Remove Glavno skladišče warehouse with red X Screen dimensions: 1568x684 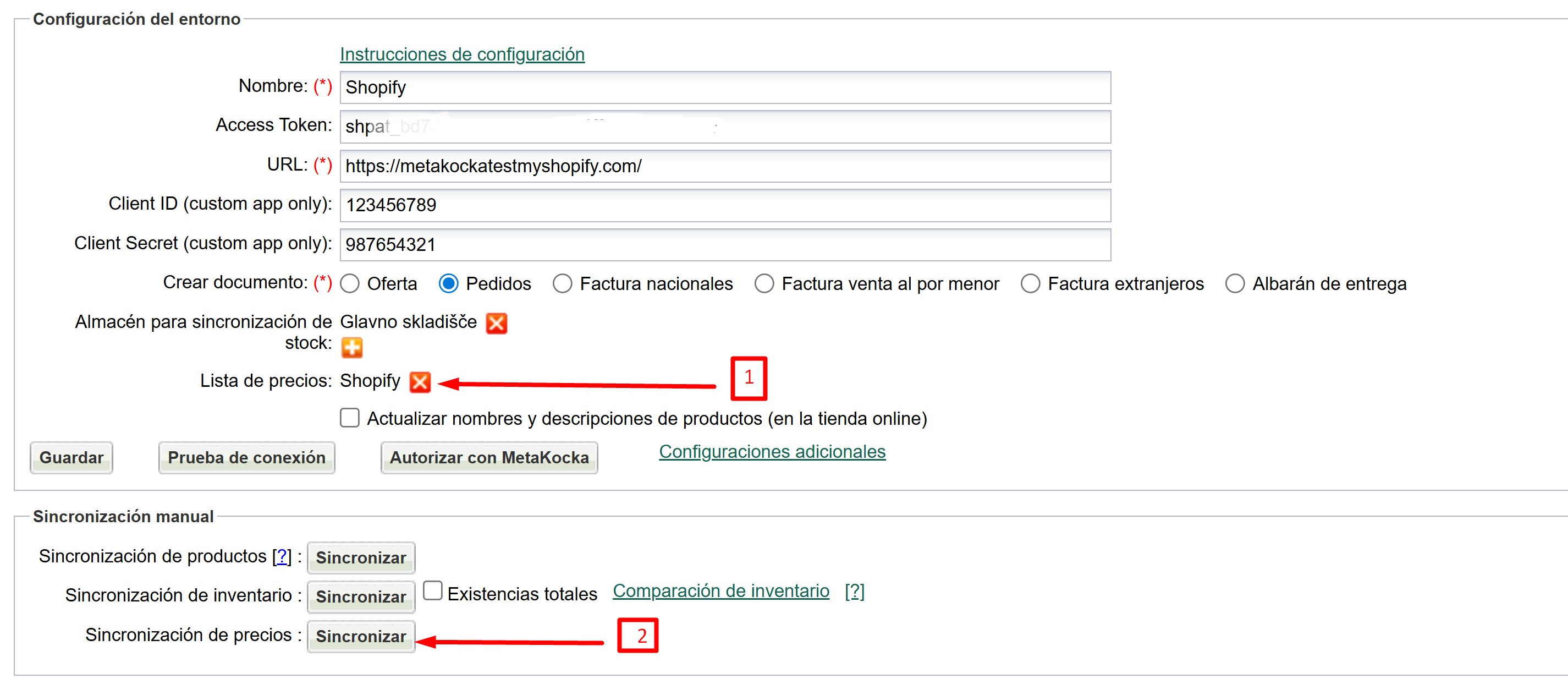point(496,323)
